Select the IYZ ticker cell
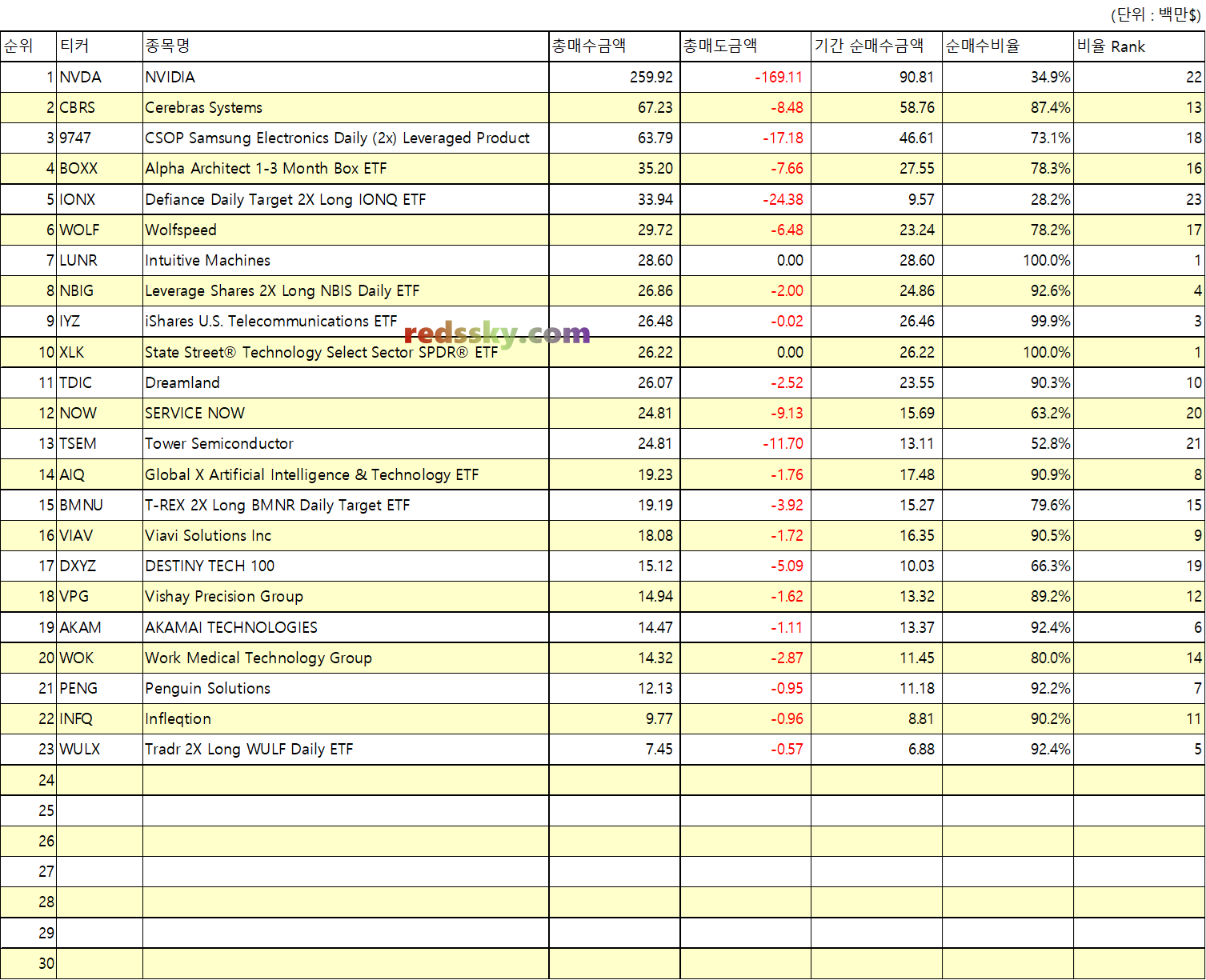Viewport: 1206px width, 980px height. point(99,321)
